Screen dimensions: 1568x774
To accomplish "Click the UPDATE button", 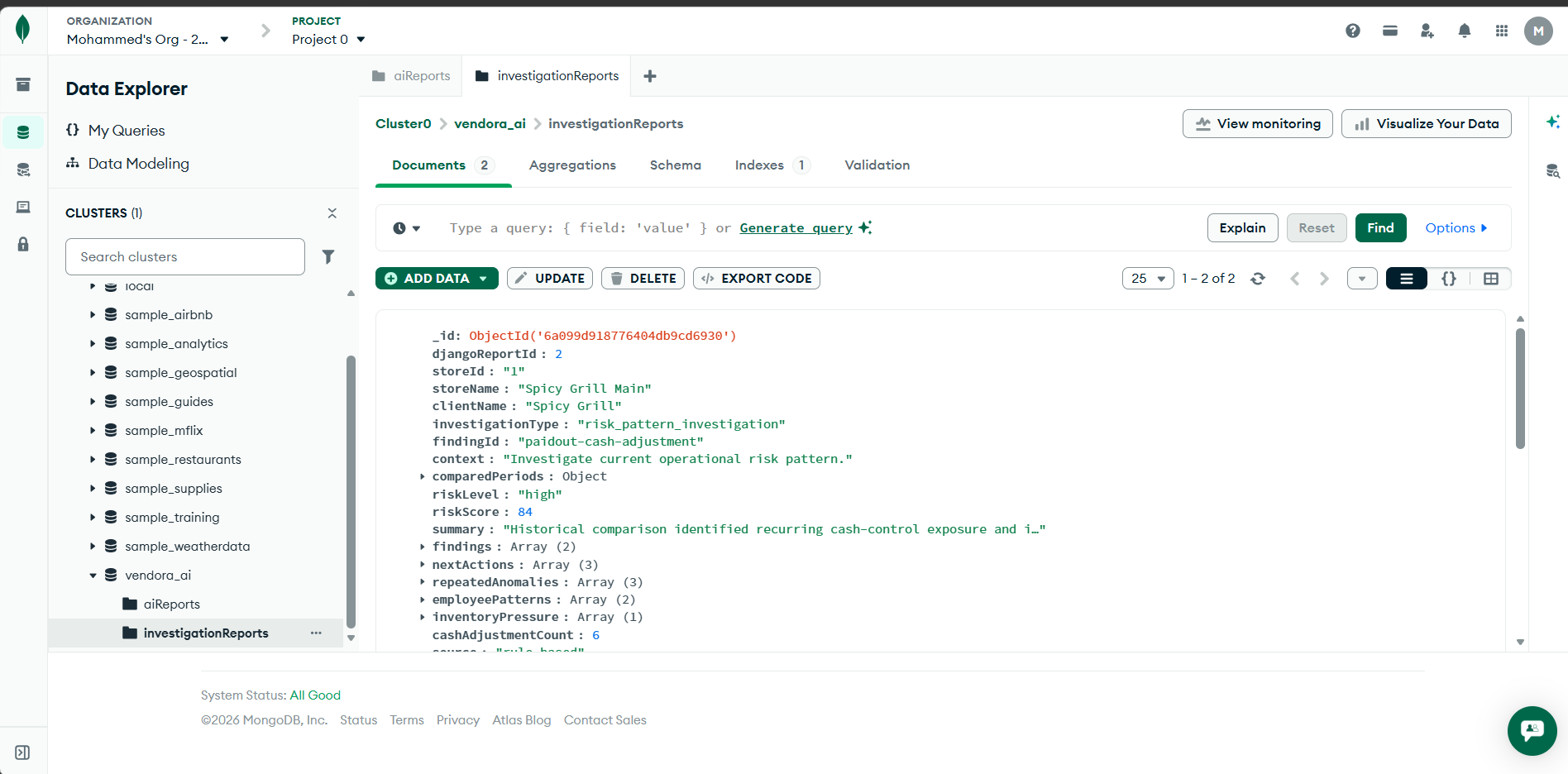I will tap(549, 279).
